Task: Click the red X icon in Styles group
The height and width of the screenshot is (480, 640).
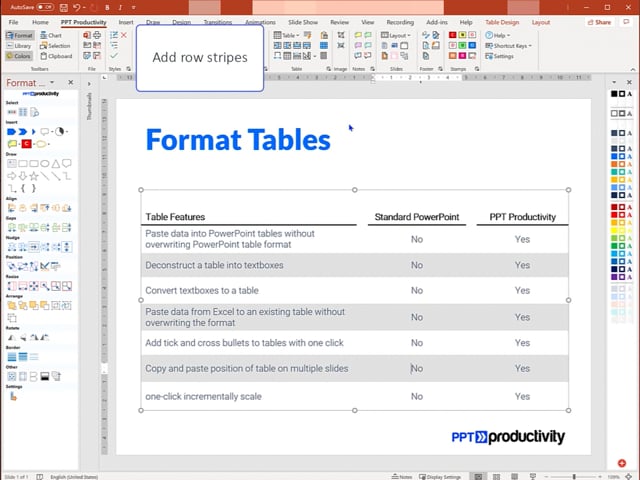Action: [x=124, y=36]
